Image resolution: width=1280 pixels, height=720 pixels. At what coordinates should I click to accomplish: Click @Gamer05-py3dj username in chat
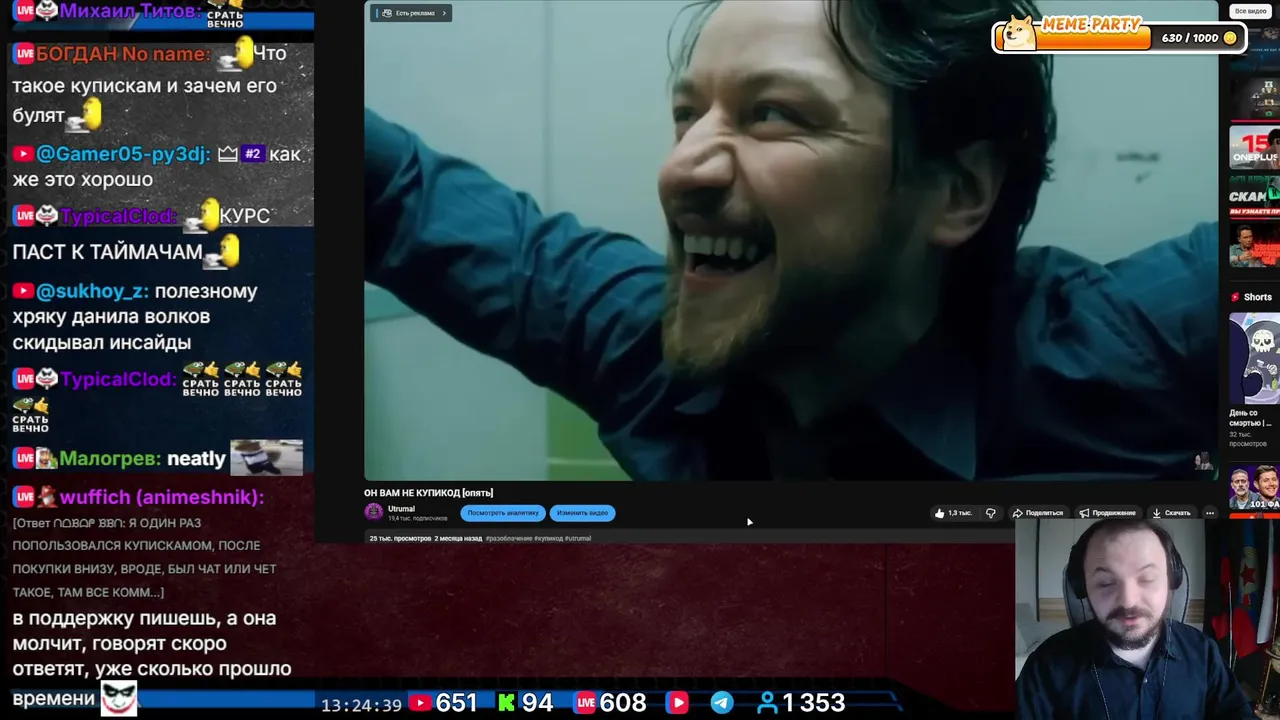pos(123,154)
